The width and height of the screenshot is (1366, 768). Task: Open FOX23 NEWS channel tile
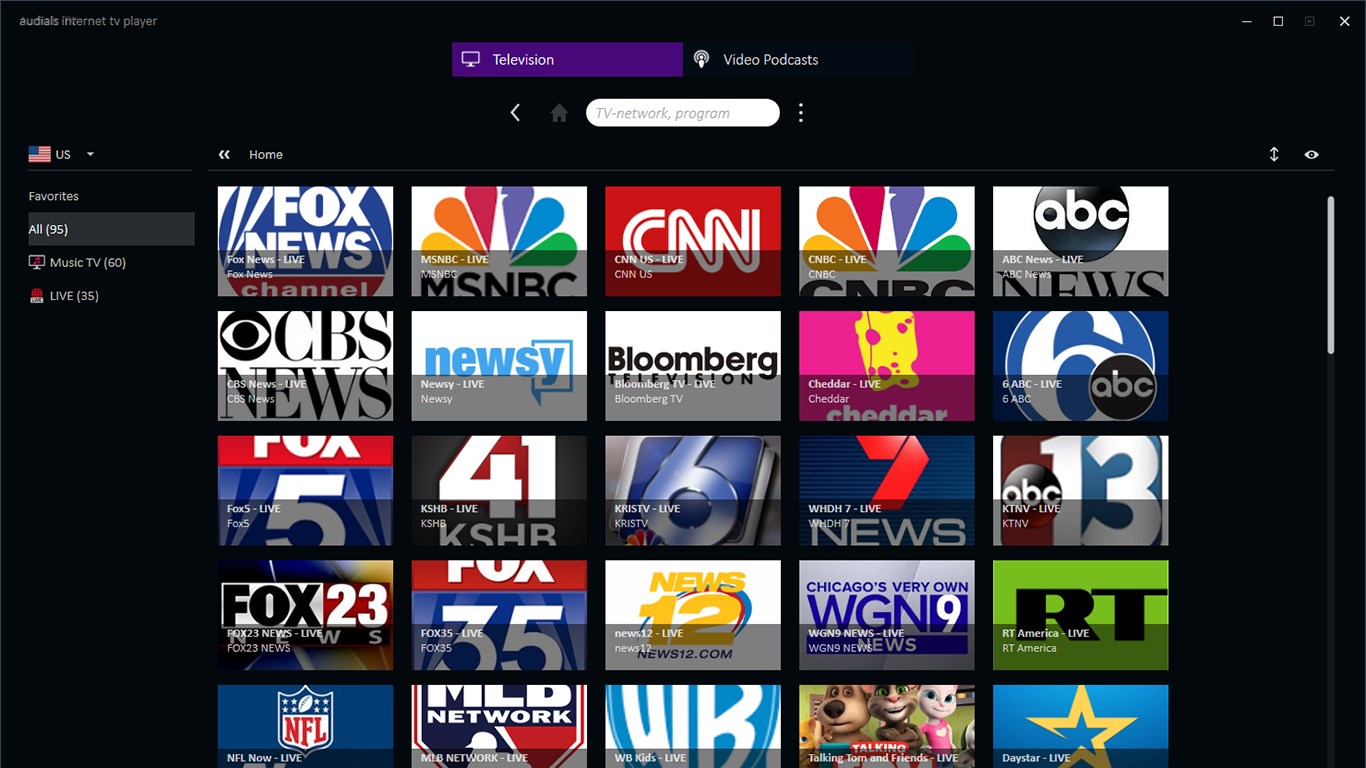305,615
